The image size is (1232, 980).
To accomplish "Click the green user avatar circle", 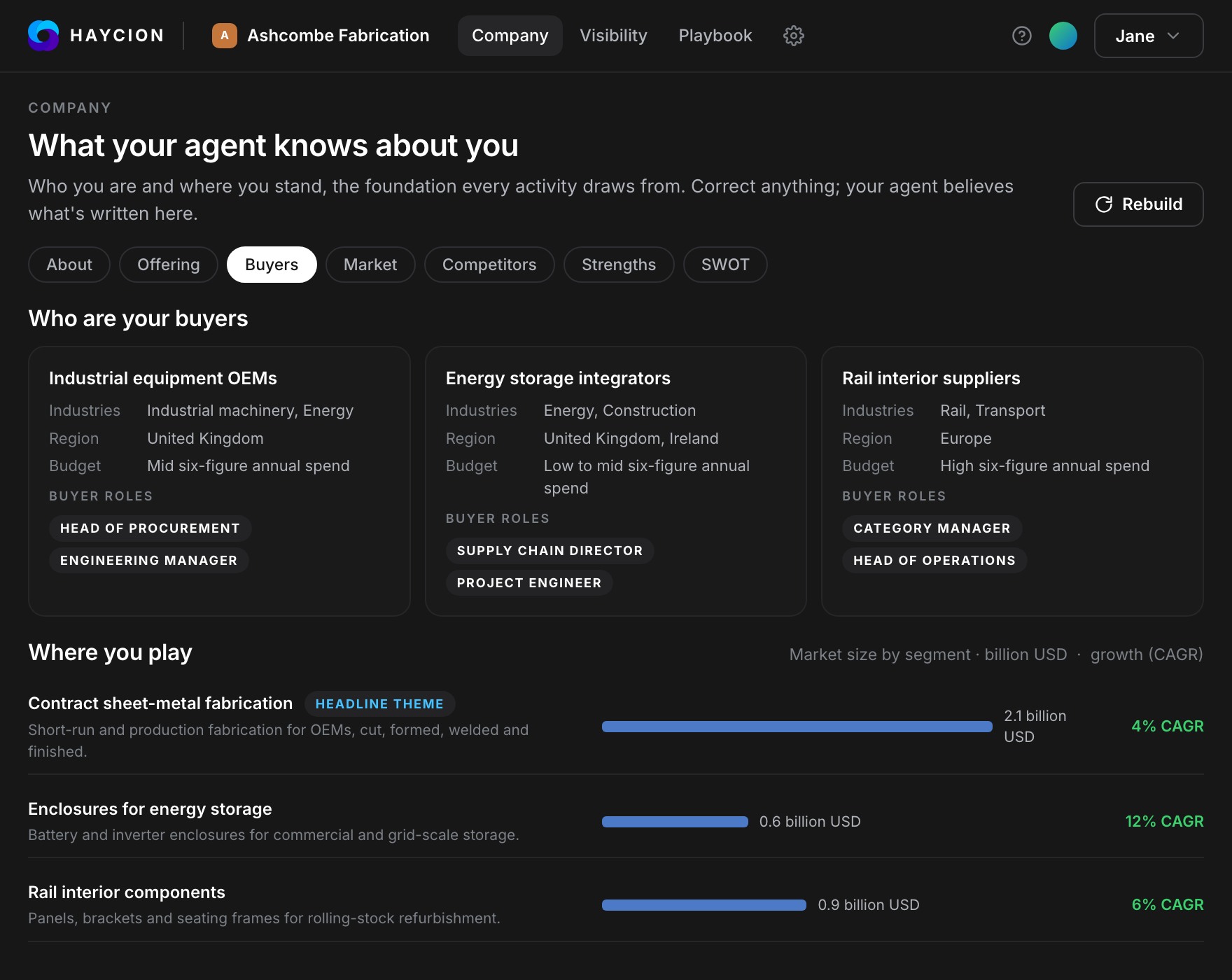I will click(1063, 36).
